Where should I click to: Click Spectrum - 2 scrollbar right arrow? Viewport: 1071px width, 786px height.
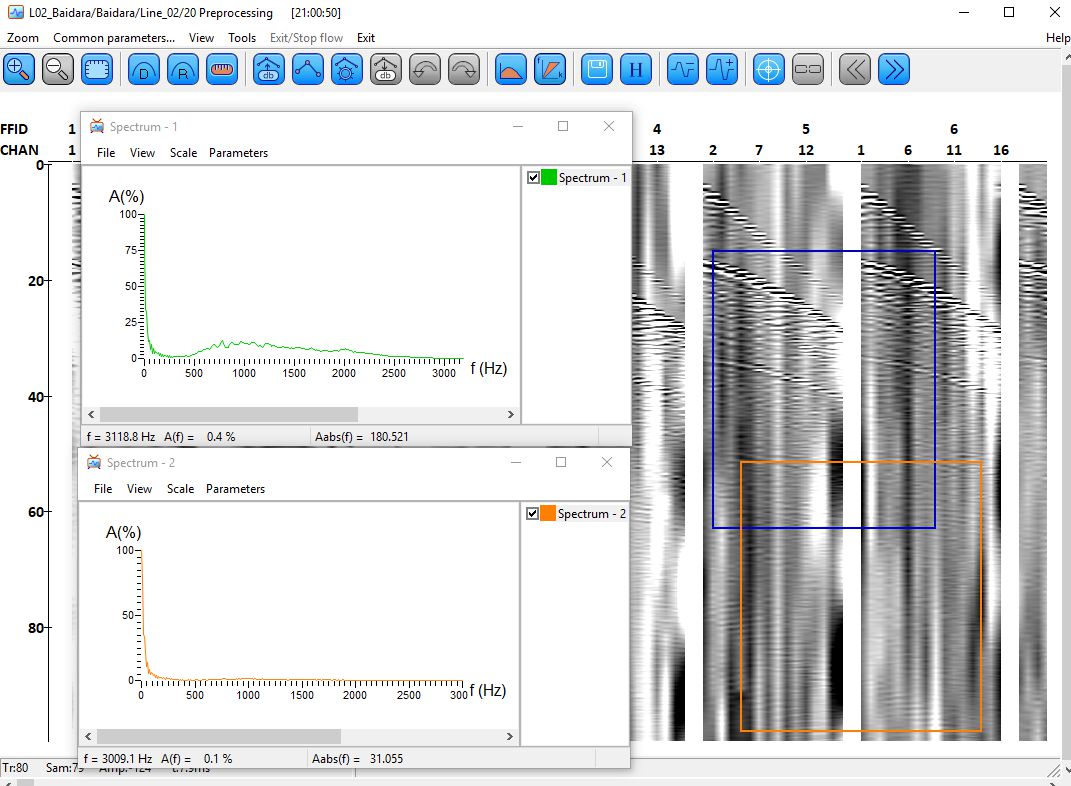pyautogui.click(x=510, y=737)
